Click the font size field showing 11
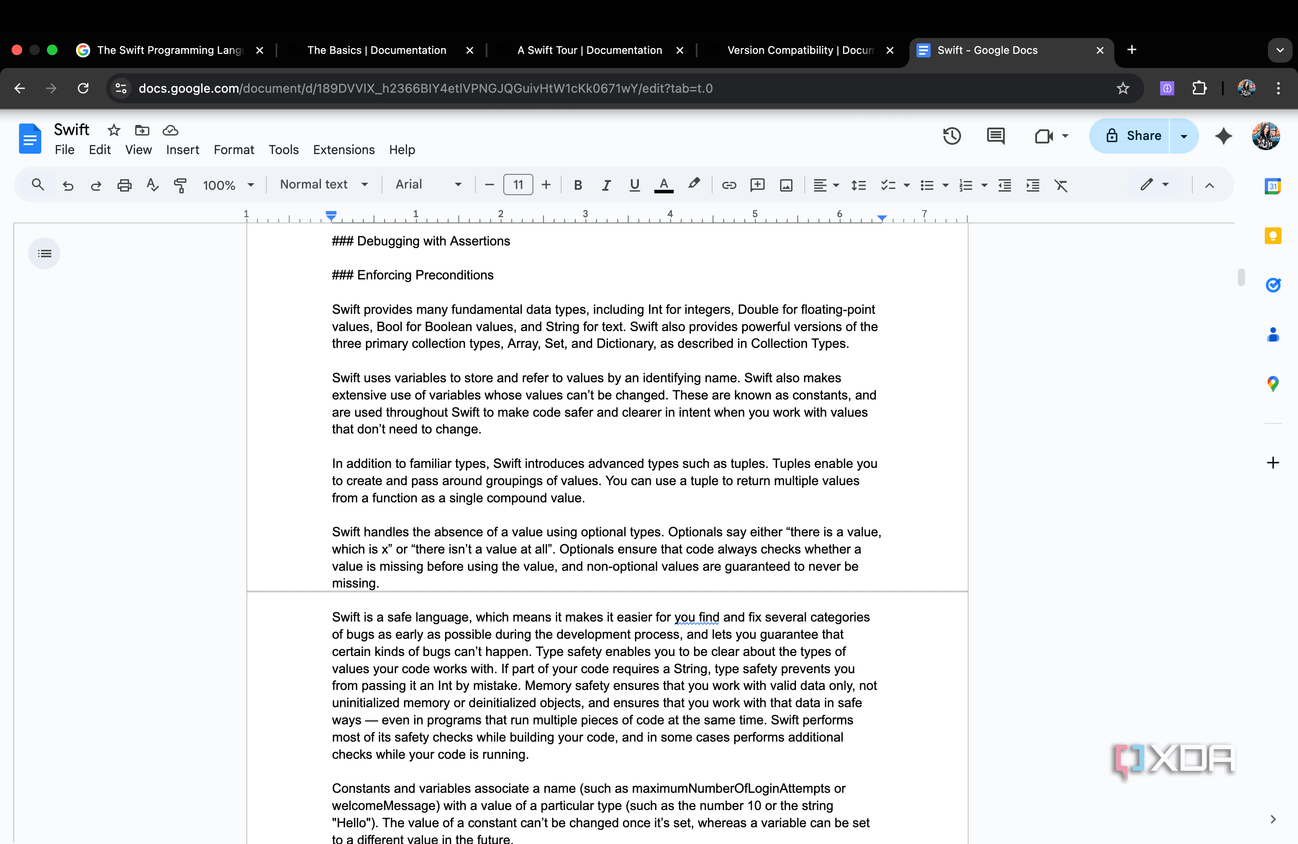 click(x=518, y=185)
